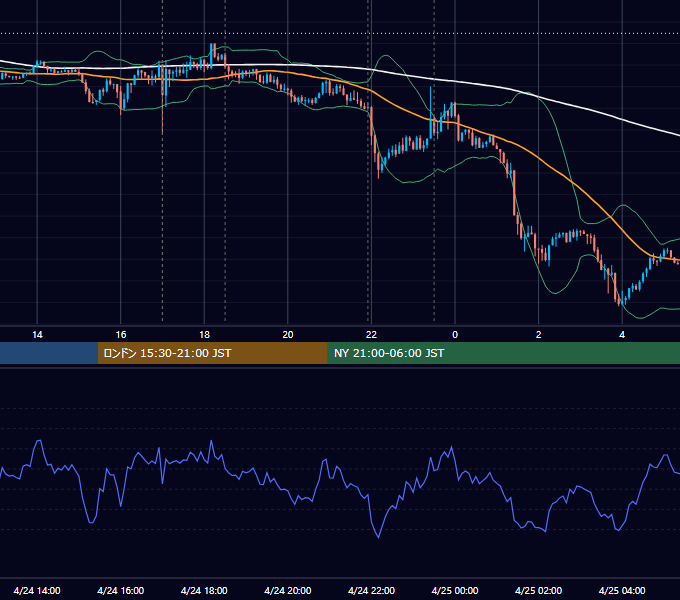The width and height of the screenshot is (680, 600).
Task: Click the blue session bar before ロンドン
Action: tap(49, 353)
